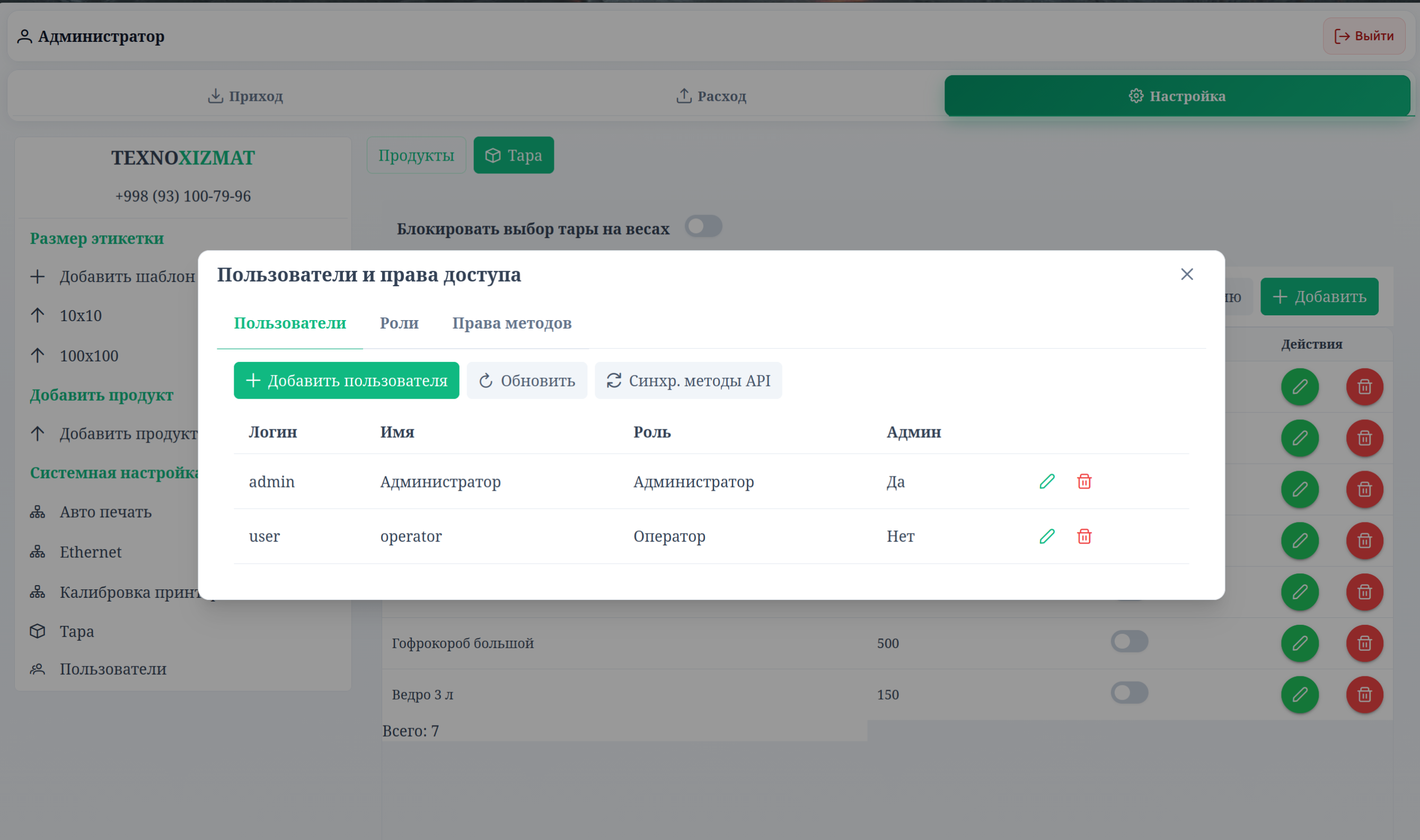Switch to the Роли tab

399,323
